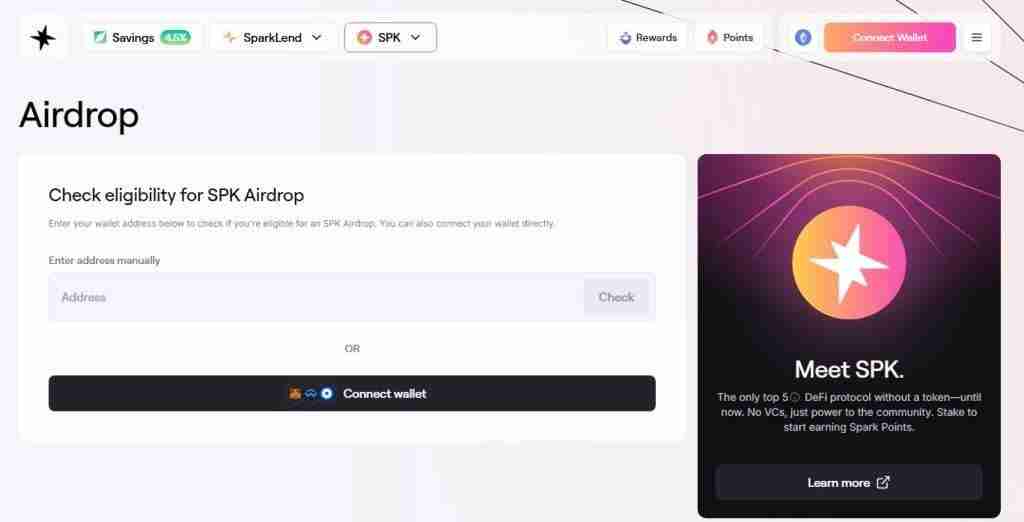Click the Savings percentage badge
This screenshot has width=1024, height=522.
pos(176,37)
